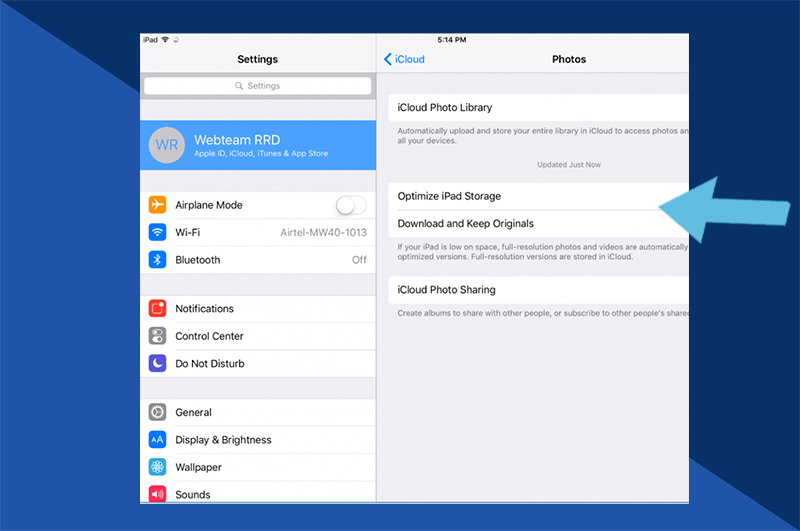Screen dimensions: 800x531
Task: Tap the WR profile avatar
Action: [x=167, y=145]
